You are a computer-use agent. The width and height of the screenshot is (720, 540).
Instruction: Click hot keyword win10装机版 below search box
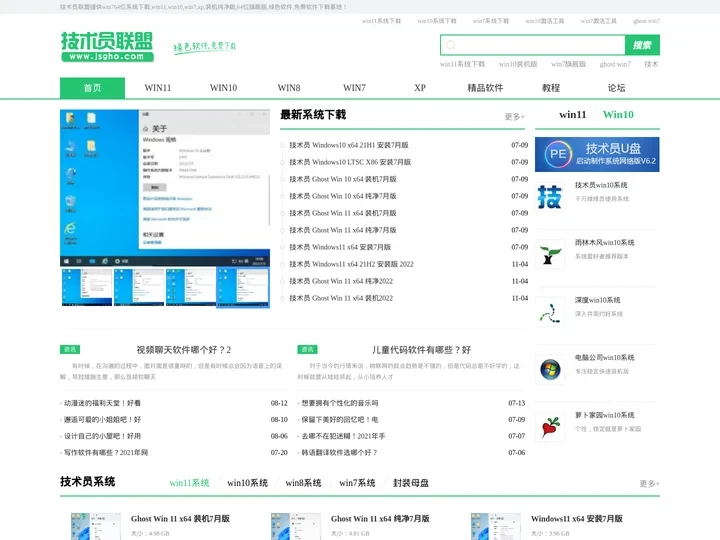point(518,64)
